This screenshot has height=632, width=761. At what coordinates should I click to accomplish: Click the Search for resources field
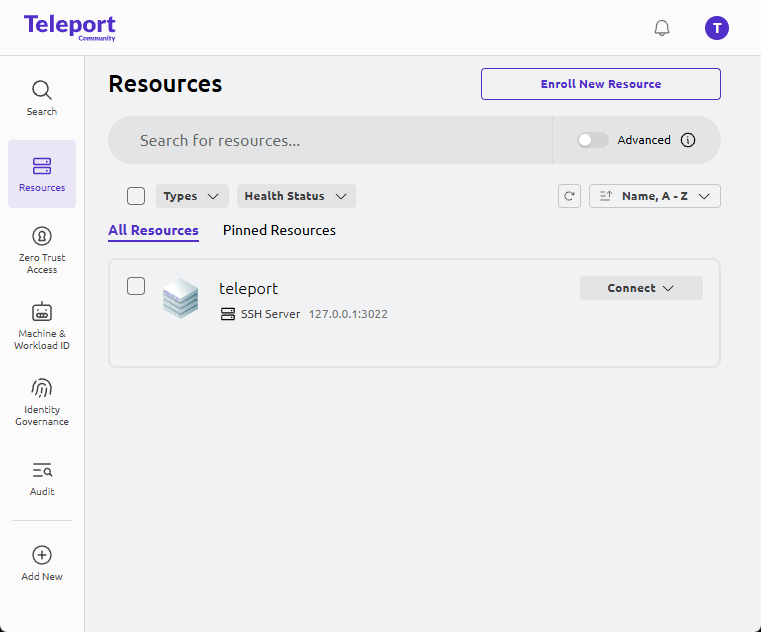pyautogui.click(x=330, y=140)
